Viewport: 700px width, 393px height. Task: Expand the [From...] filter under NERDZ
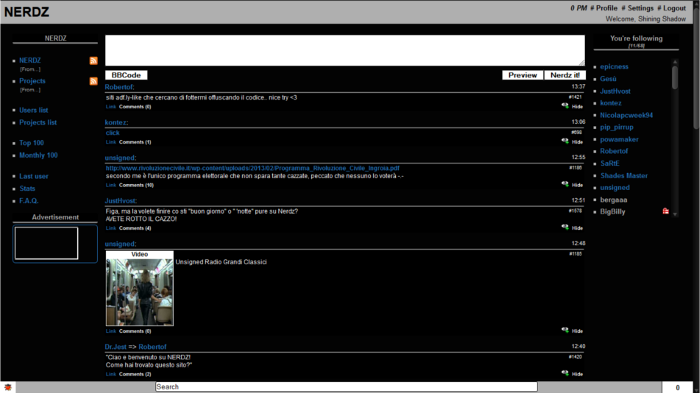[30, 69]
